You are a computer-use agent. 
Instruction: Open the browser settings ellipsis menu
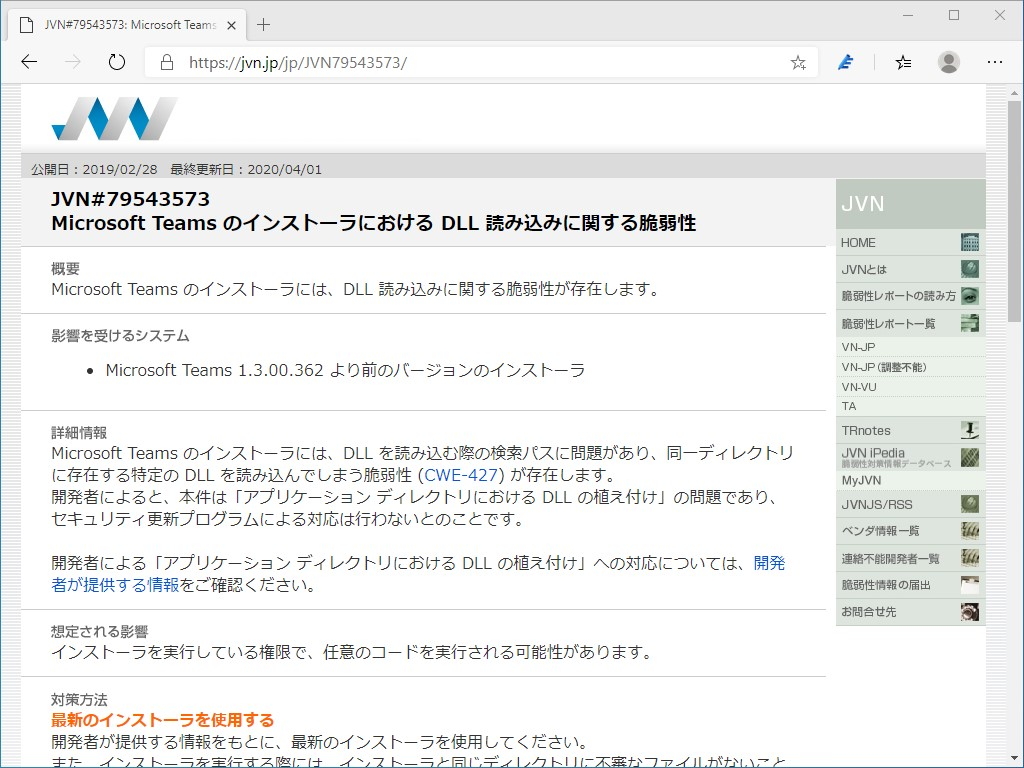click(x=996, y=62)
